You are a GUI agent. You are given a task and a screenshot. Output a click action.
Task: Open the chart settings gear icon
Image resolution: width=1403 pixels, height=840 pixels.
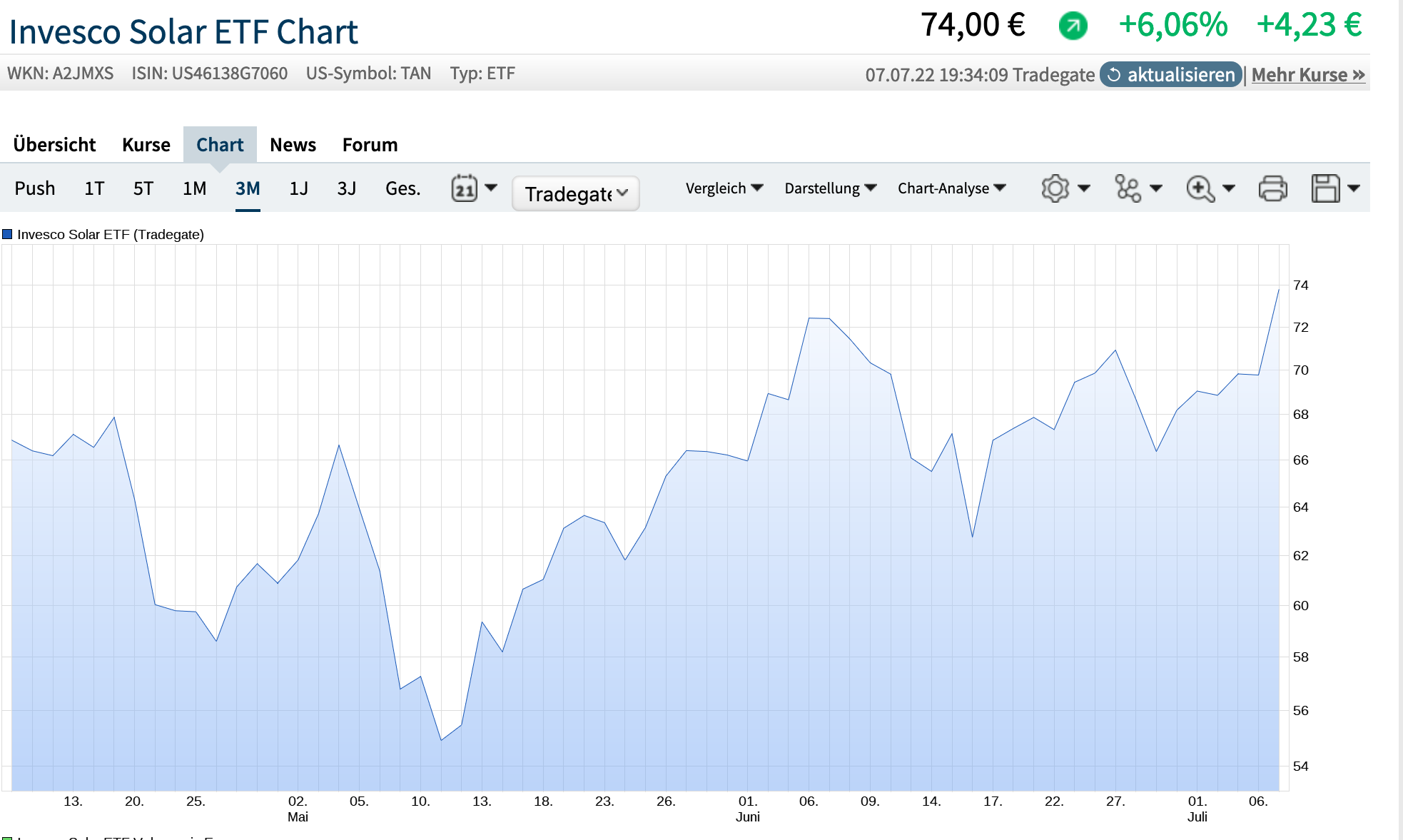click(1055, 188)
